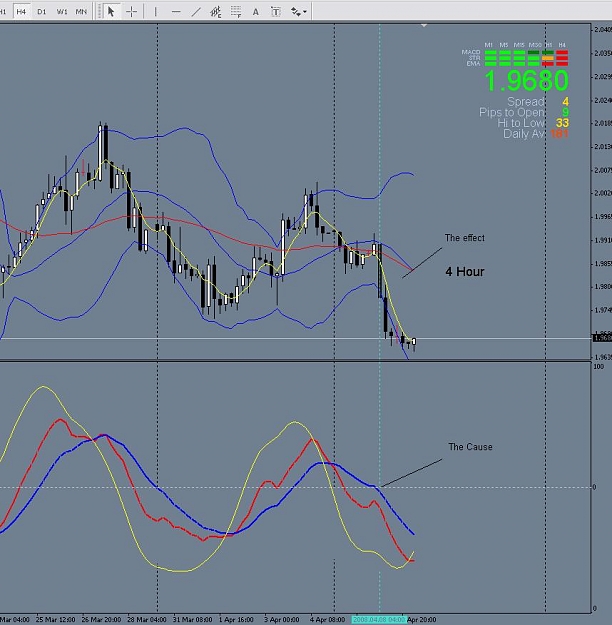Click 'The Cause' annotation text
The image size is (612, 625).
[x=470, y=447]
